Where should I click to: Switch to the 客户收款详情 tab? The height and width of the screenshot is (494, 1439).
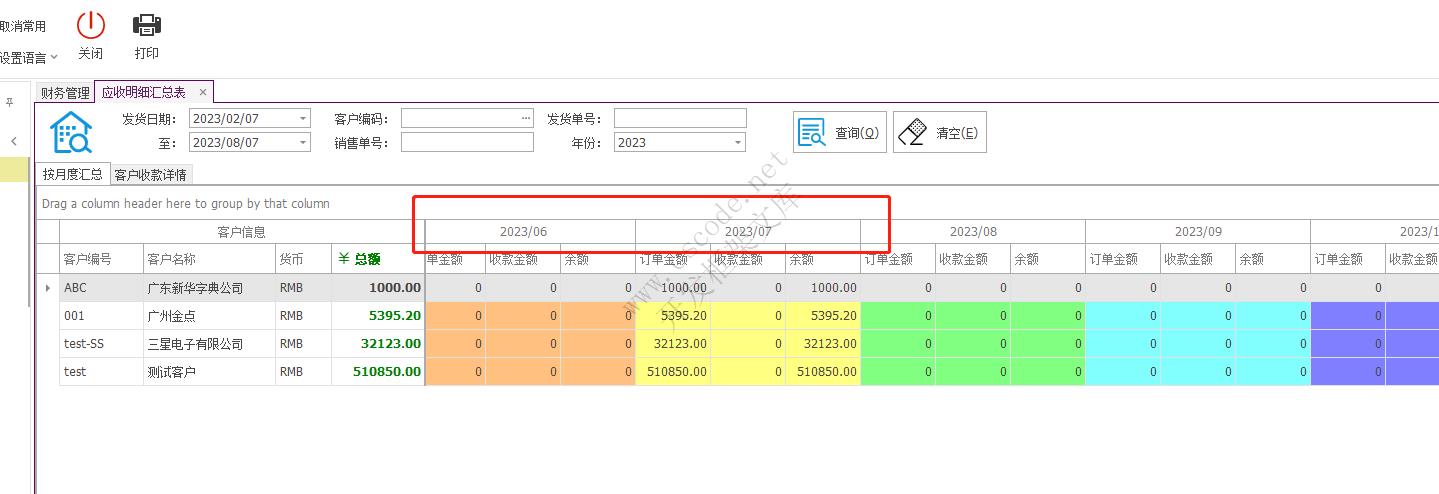coord(150,175)
